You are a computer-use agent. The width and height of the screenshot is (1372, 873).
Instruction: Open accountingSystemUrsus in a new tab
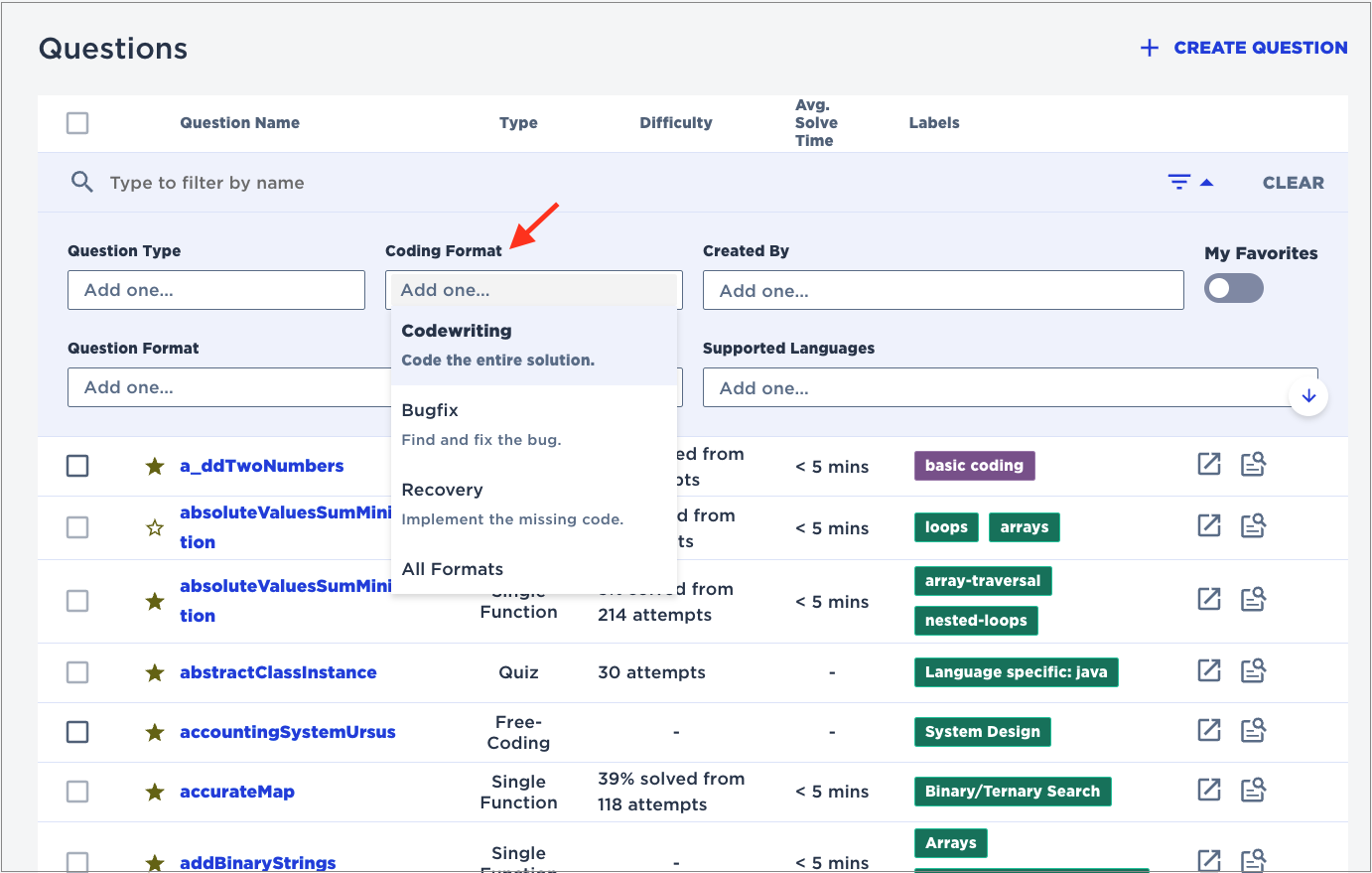point(1208,730)
